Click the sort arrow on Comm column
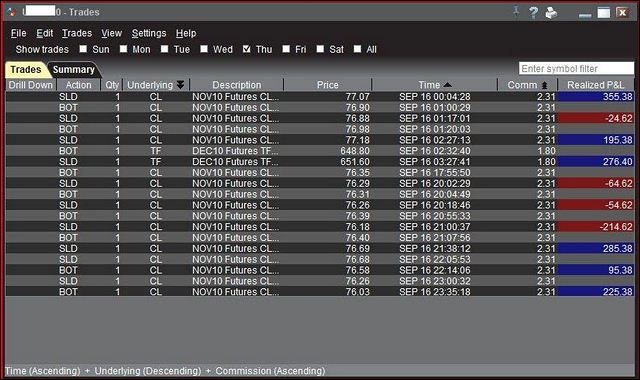The height and width of the screenshot is (380, 640). pyautogui.click(x=544, y=85)
